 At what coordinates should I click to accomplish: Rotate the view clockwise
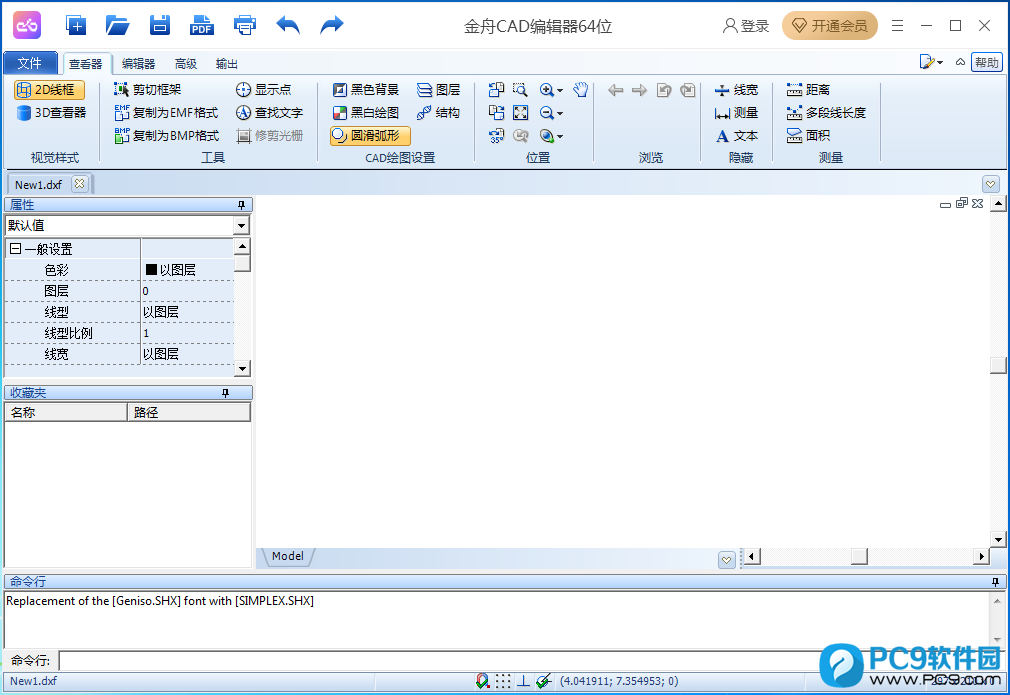click(x=497, y=113)
